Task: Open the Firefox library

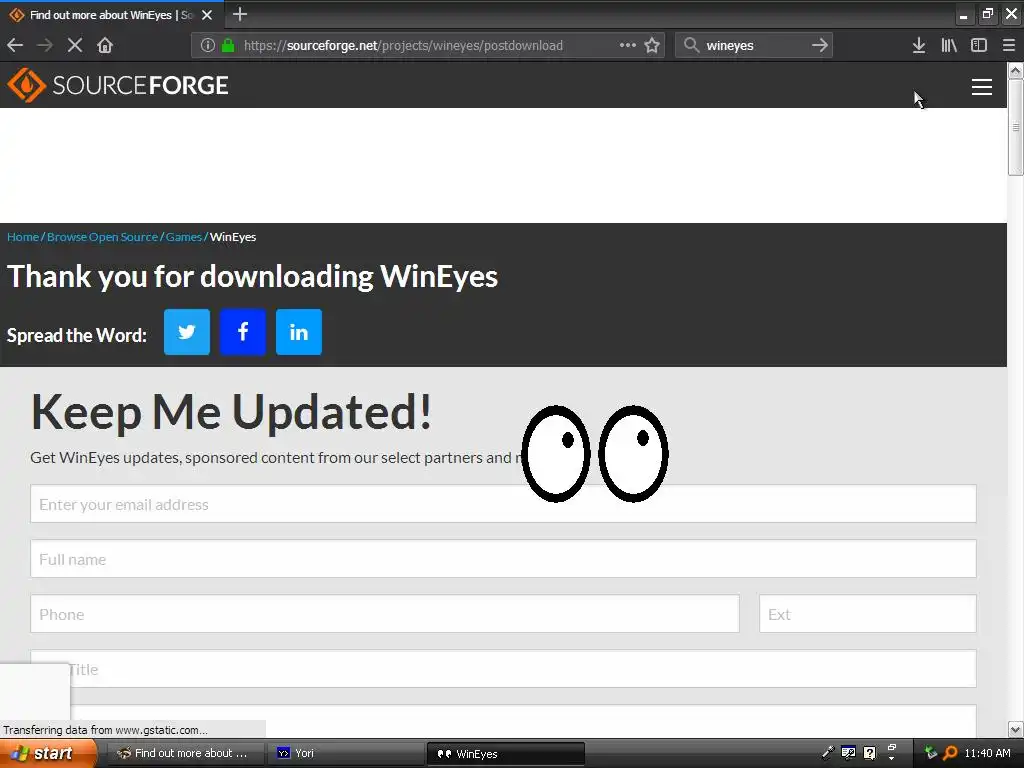Action: [x=948, y=45]
